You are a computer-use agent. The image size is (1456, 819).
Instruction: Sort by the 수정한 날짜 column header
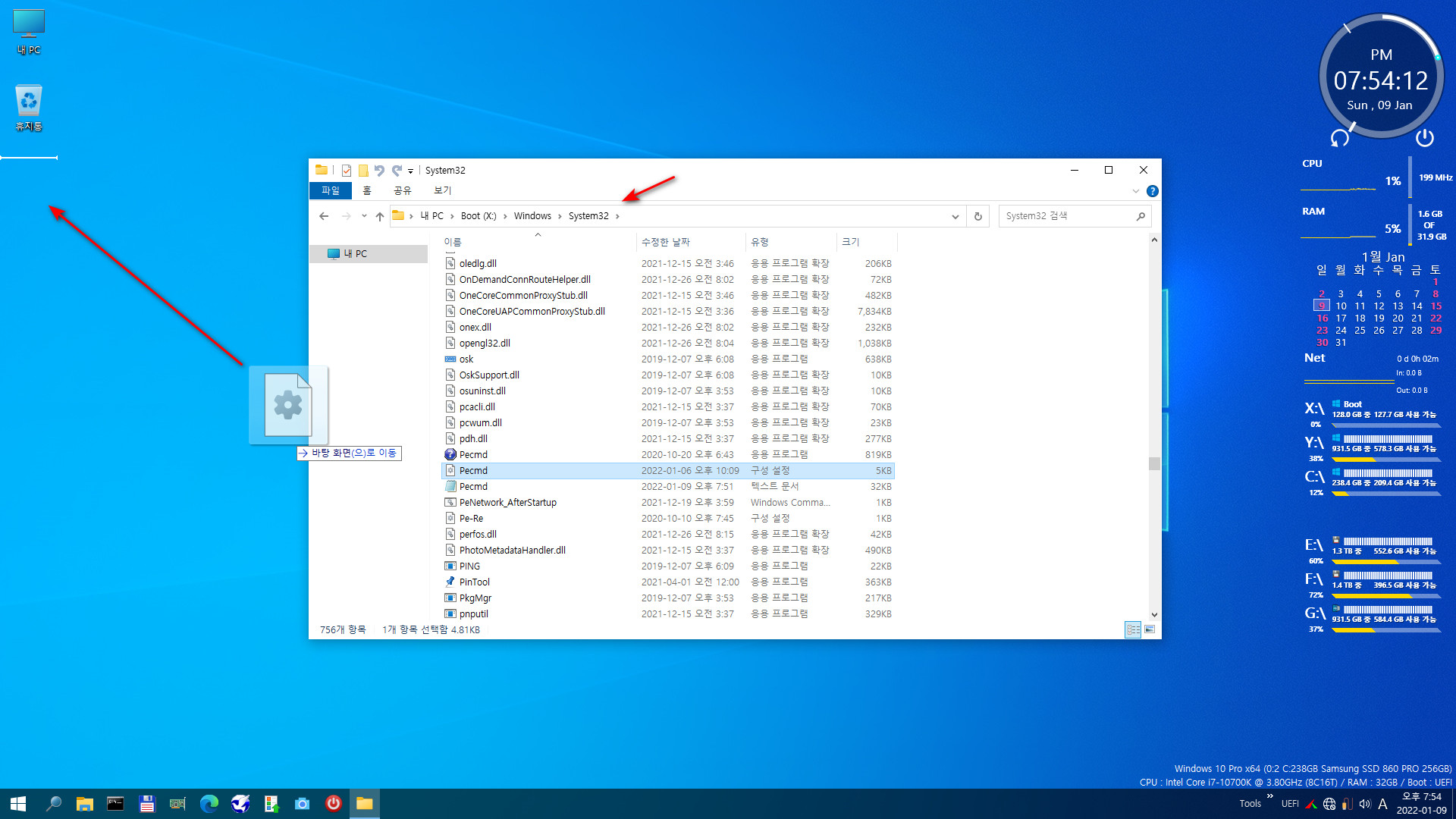coord(690,242)
